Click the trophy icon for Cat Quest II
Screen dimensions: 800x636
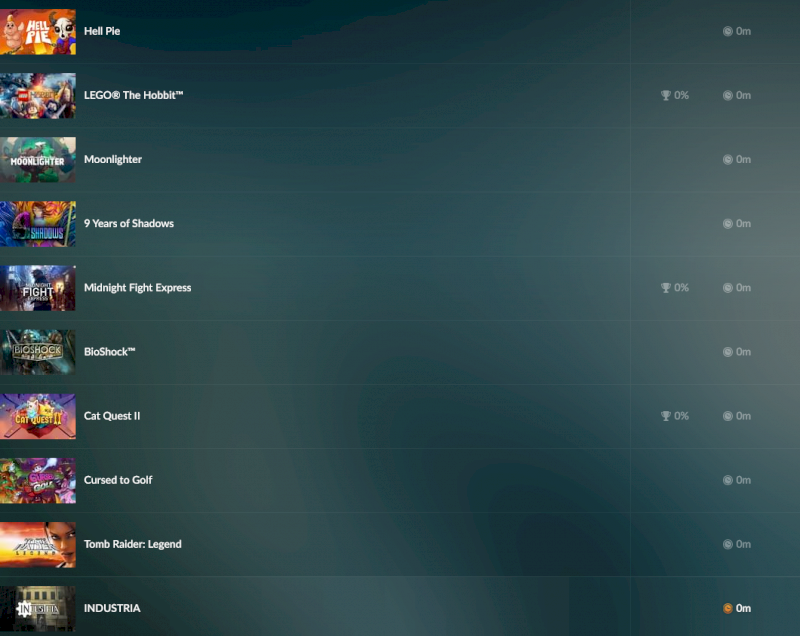[x=666, y=416]
